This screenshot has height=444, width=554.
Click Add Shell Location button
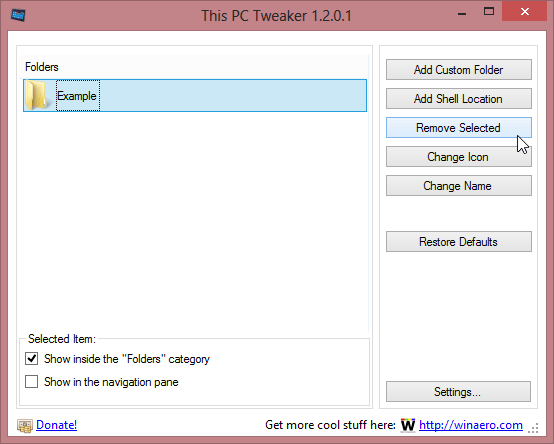[x=459, y=99]
